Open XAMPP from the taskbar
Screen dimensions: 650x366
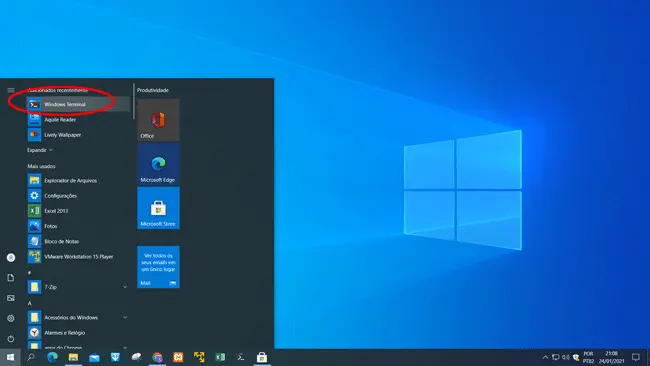(178, 357)
